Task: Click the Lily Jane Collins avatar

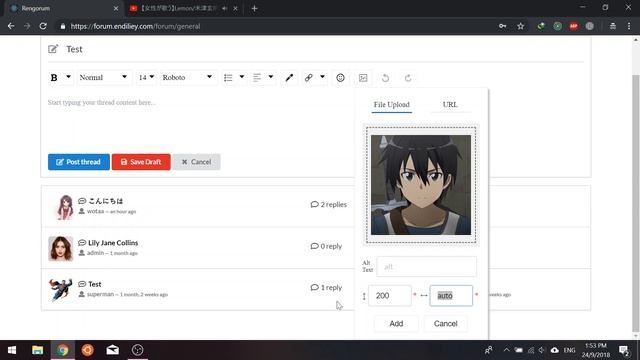Action: [x=60, y=249]
